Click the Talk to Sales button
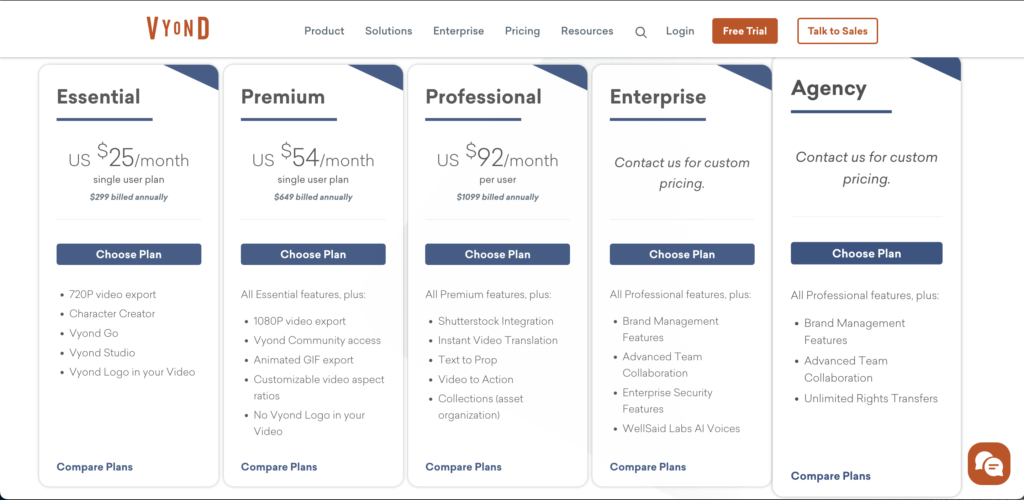The width and height of the screenshot is (1024, 500). [x=837, y=31]
